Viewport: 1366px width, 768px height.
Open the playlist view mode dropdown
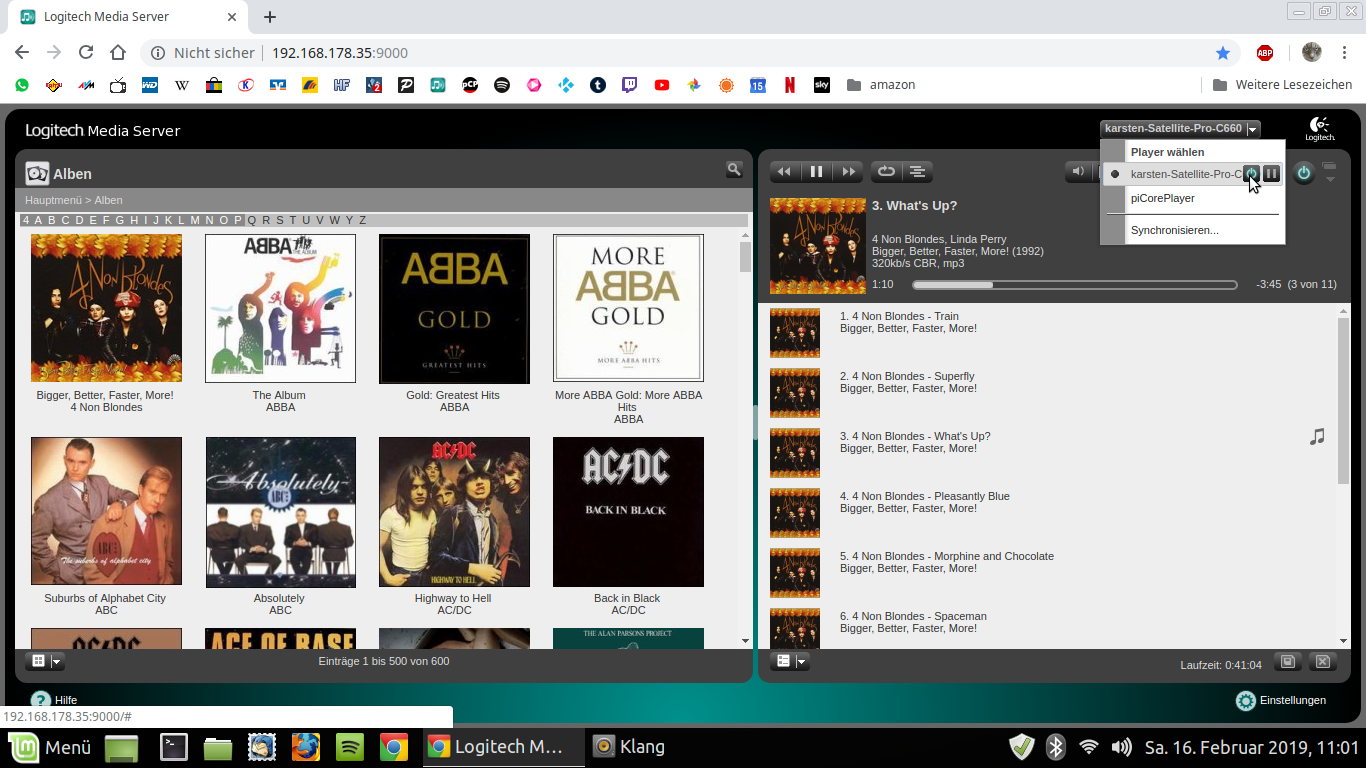point(802,661)
